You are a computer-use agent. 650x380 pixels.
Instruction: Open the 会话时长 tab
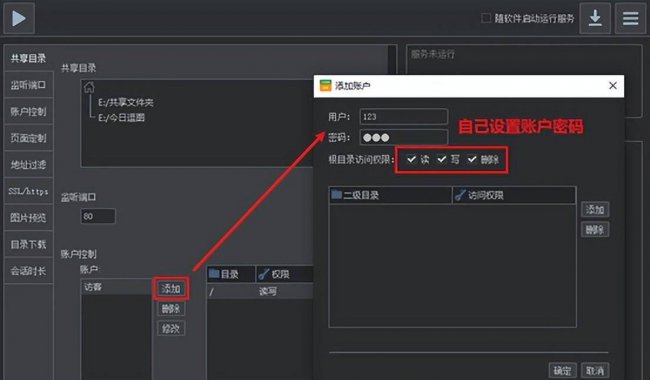coord(28,271)
